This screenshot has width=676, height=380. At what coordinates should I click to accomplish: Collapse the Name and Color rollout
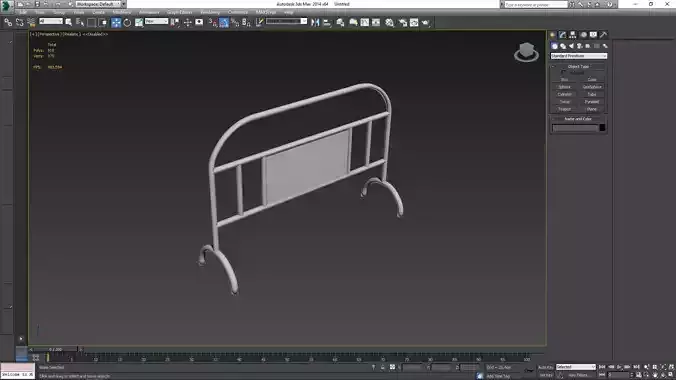pyautogui.click(x=578, y=119)
